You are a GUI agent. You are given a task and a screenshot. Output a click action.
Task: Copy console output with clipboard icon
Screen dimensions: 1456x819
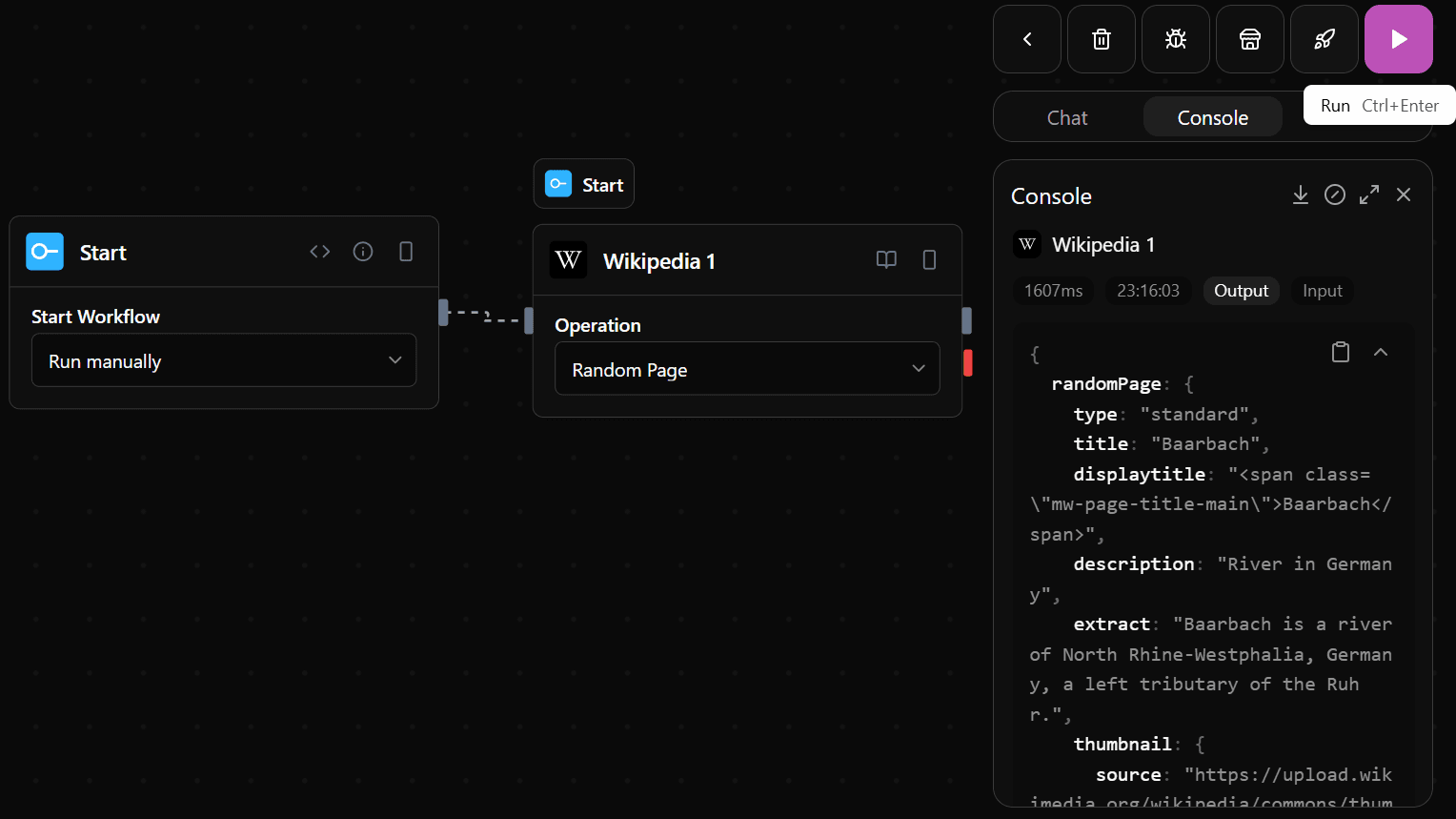pyautogui.click(x=1340, y=352)
